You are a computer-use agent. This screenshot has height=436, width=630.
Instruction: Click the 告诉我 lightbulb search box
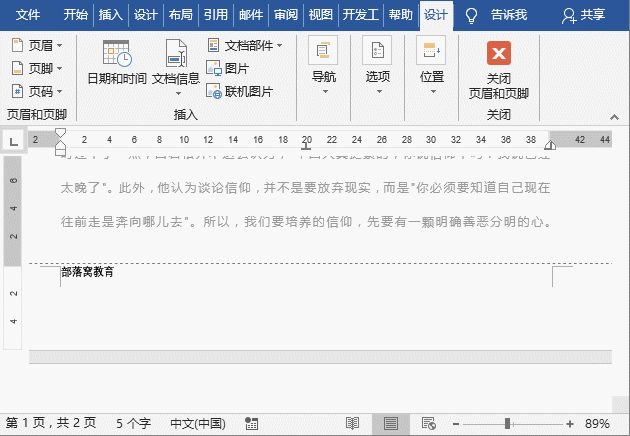(x=496, y=15)
